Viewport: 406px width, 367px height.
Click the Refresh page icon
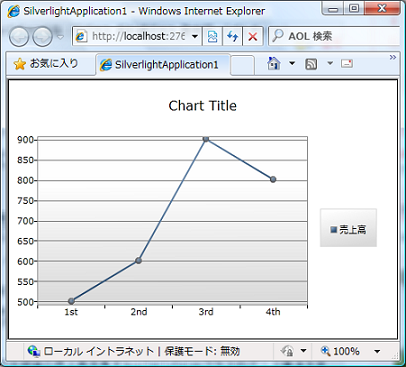232,36
